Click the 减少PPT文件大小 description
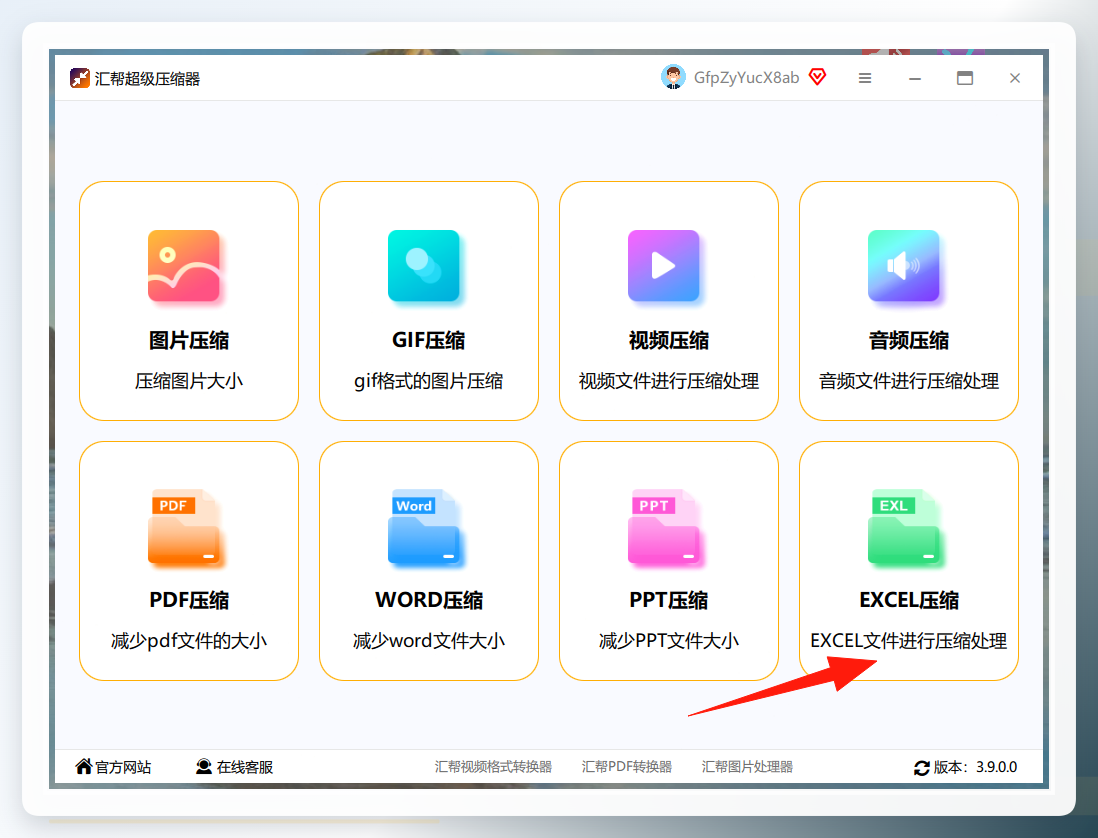 click(669, 641)
